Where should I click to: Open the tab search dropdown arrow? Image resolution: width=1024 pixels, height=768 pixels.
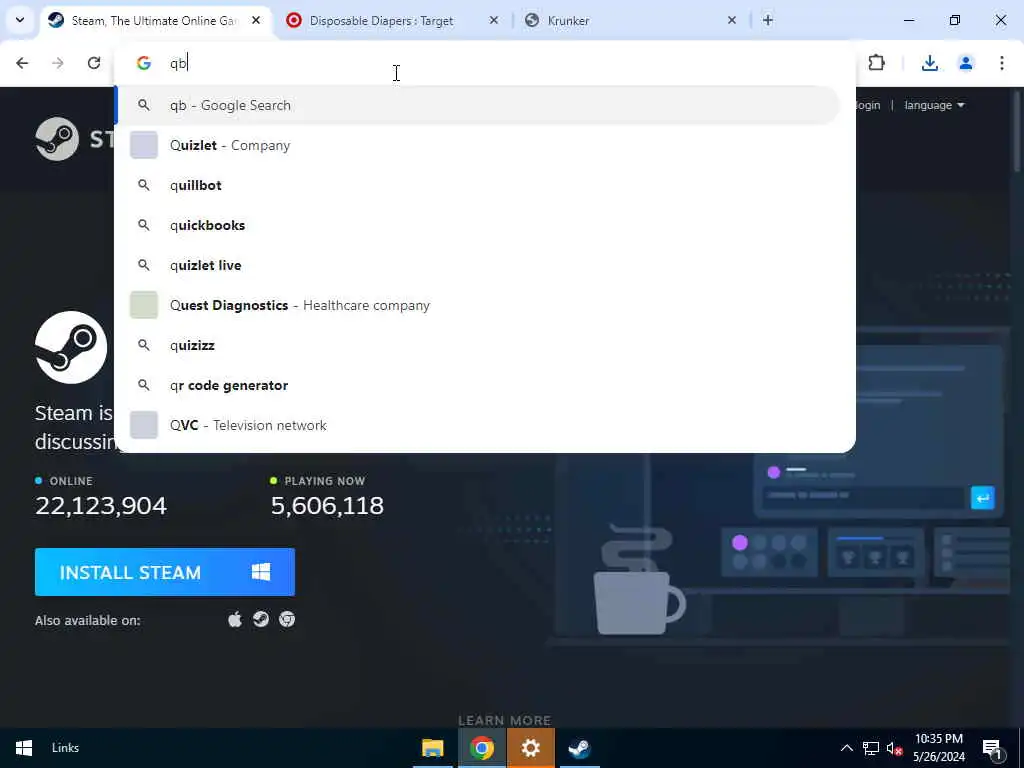(20, 20)
